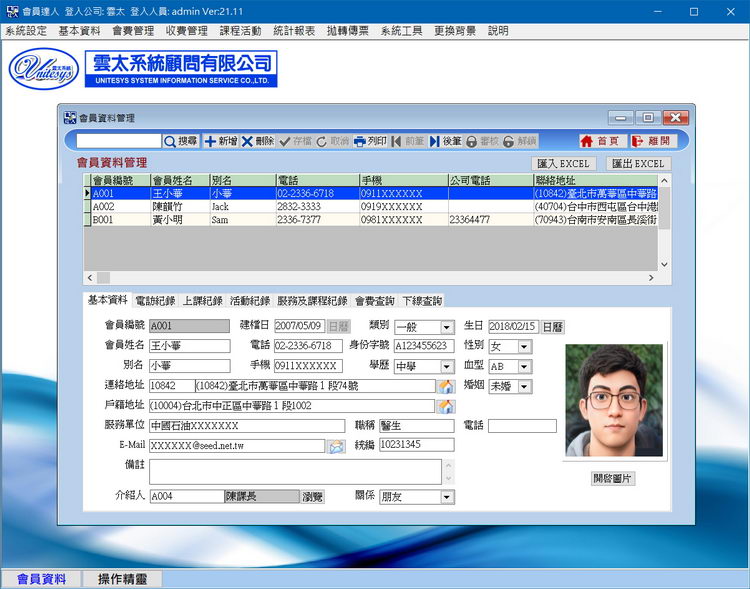Click the 匯出 EXCEL button
Screen dimensions: 750x589
coord(637,163)
